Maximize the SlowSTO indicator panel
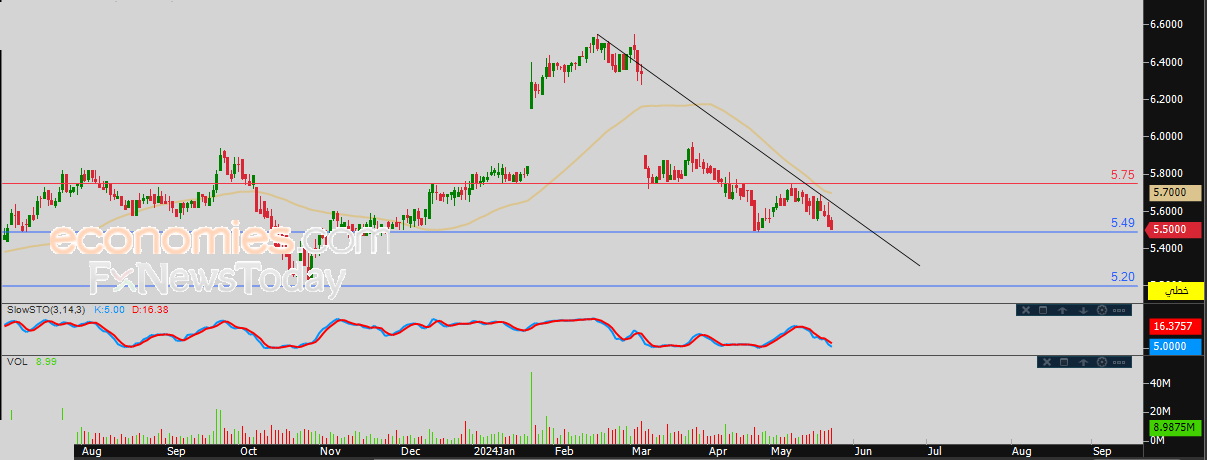The height and width of the screenshot is (460, 1207). click(x=1043, y=310)
